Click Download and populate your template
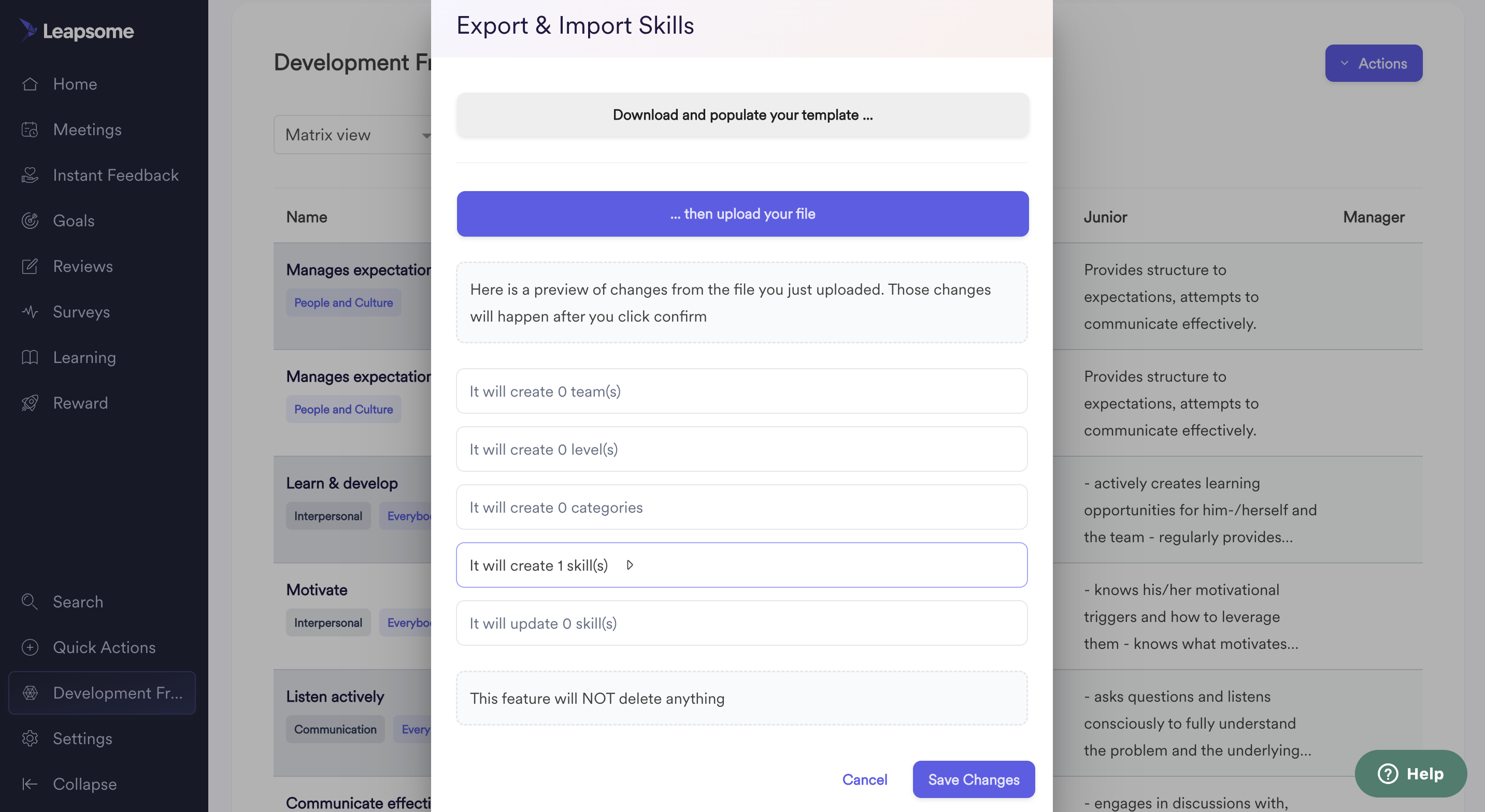This screenshot has height=812, width=1485. tap(743, 115)
